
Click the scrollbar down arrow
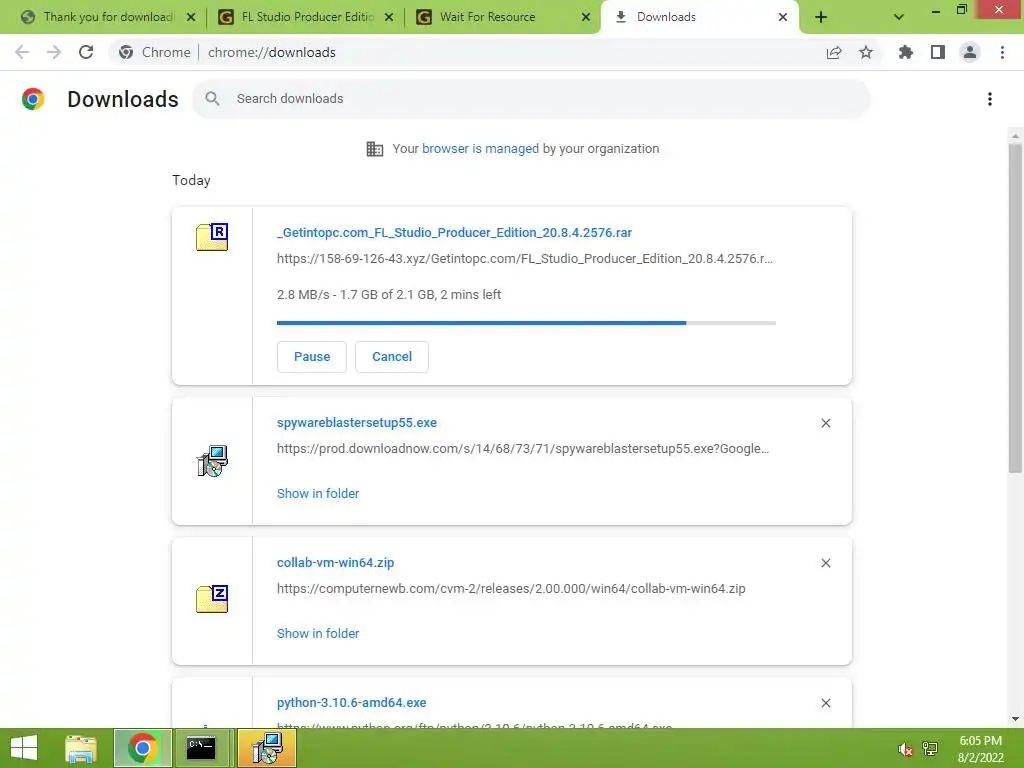click(1015, 719)
